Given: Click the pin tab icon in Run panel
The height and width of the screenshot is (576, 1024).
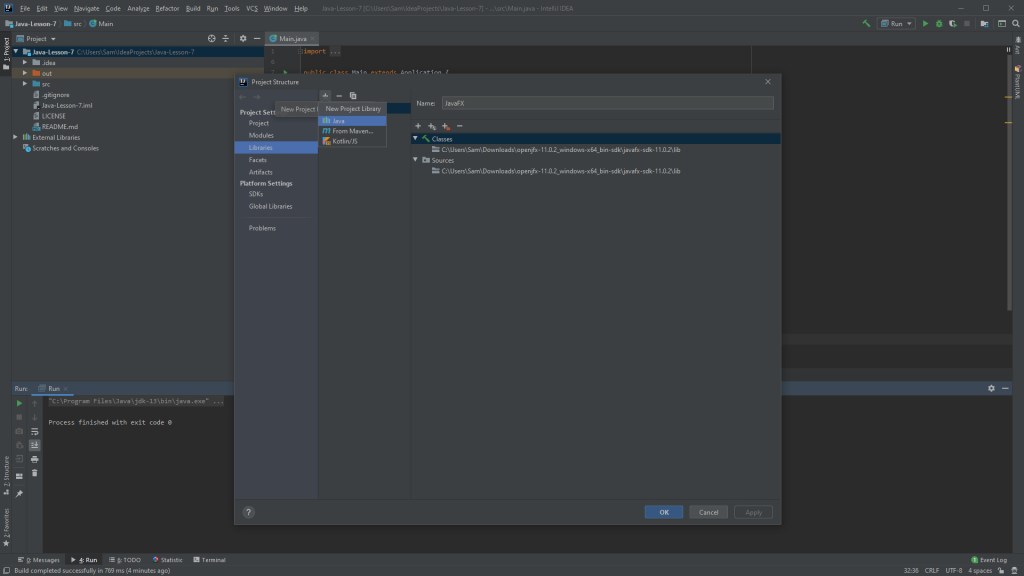Looking at the screenshot, I should tap(19, 494).
